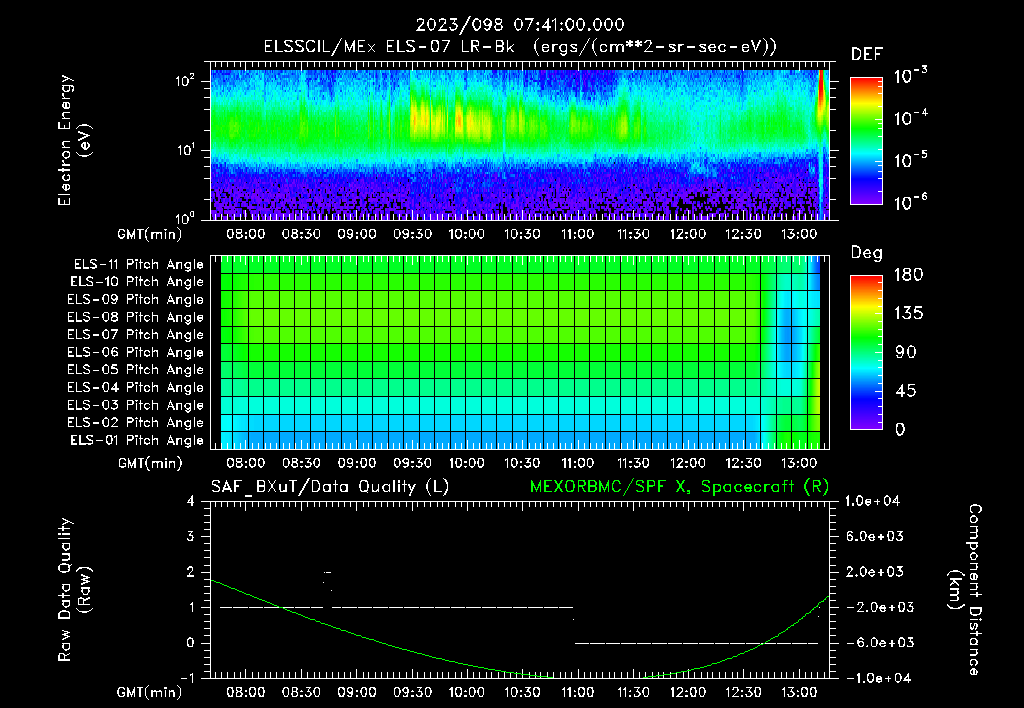Select the ELS-06 Pitch Angle row label

(135, 353)
